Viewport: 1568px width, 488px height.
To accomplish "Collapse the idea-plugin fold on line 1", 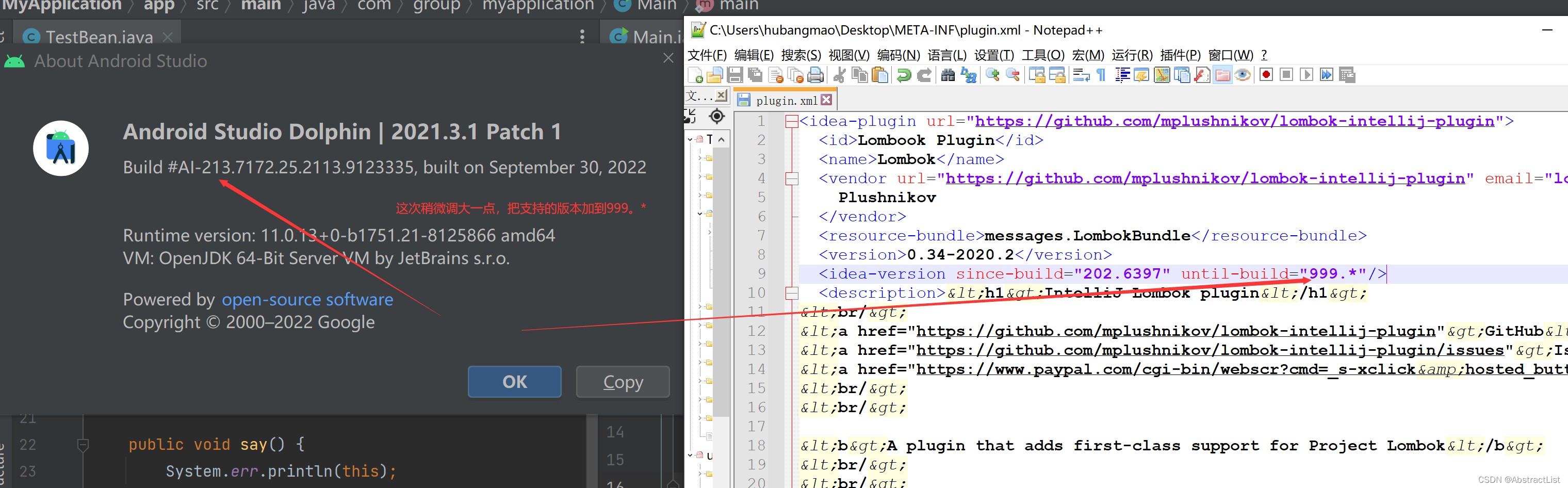I will 792,121.
